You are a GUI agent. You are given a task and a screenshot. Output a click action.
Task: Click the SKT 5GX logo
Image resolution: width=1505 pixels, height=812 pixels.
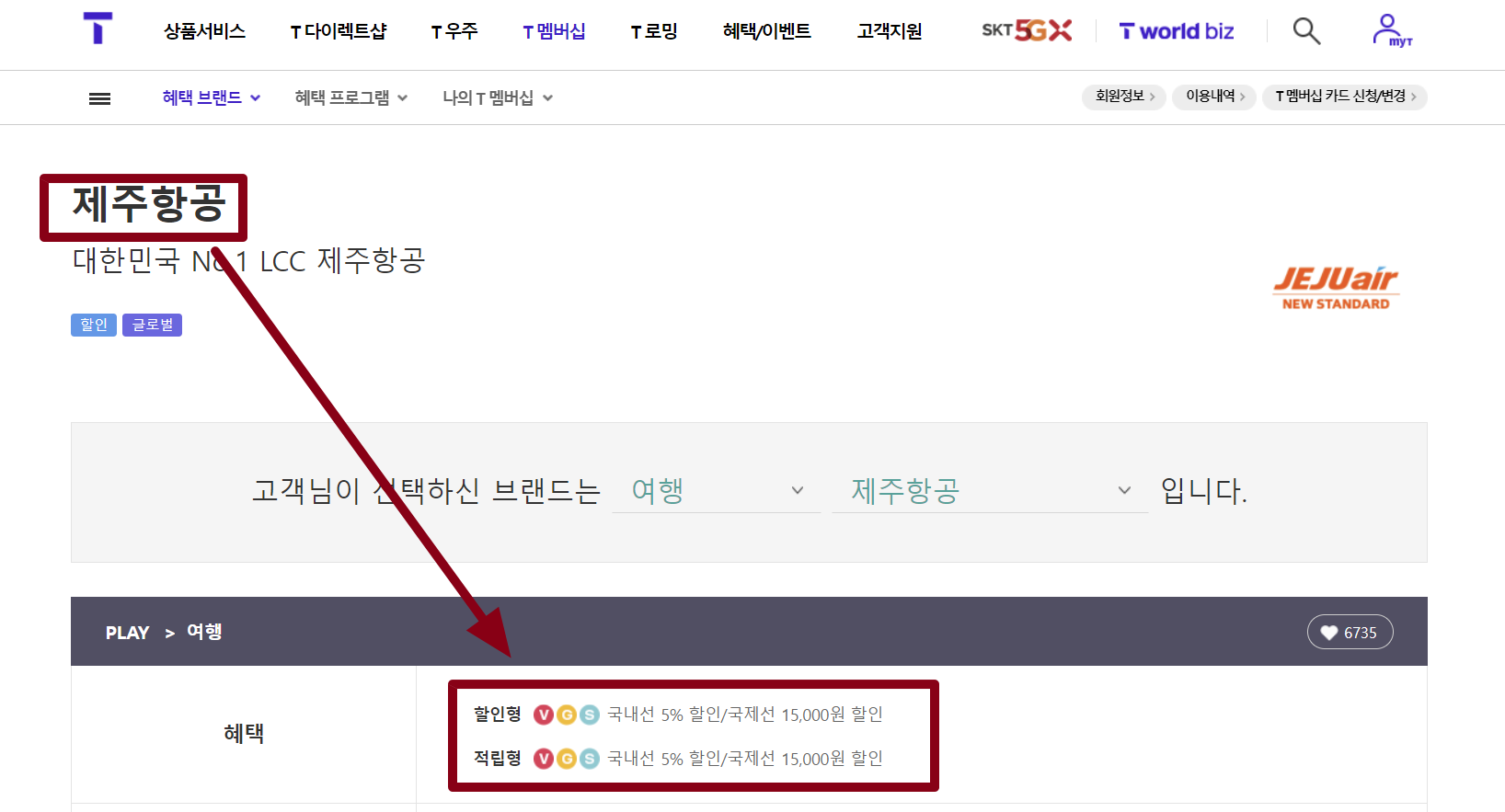tap(1027, 30)
